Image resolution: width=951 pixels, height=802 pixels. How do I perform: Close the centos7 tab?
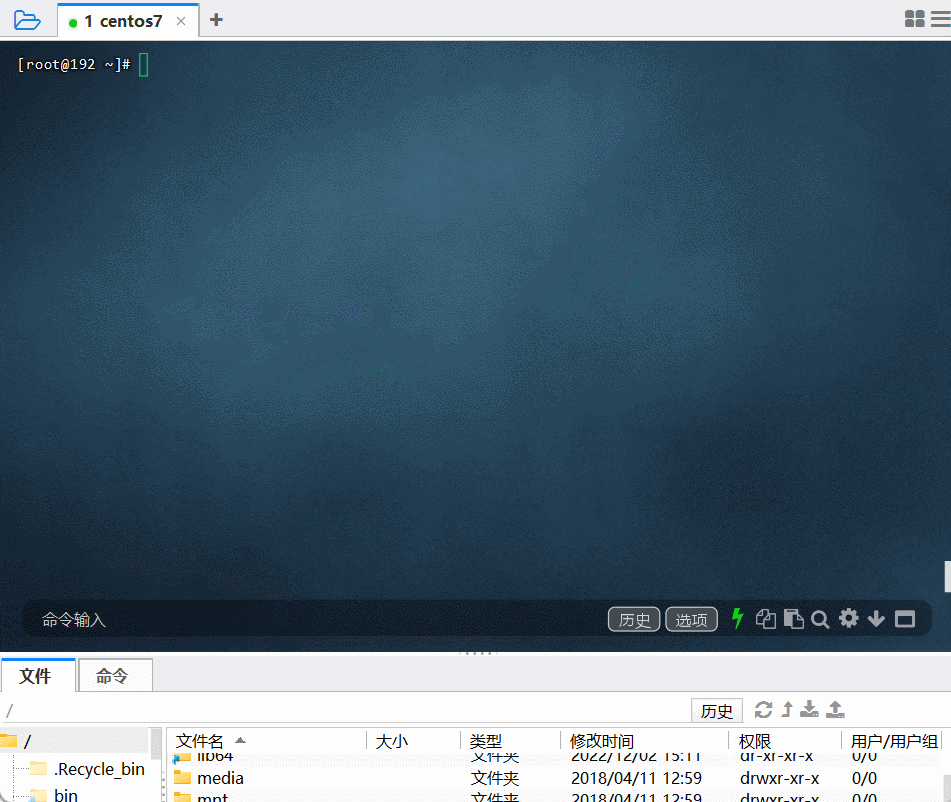pos(181,21)
